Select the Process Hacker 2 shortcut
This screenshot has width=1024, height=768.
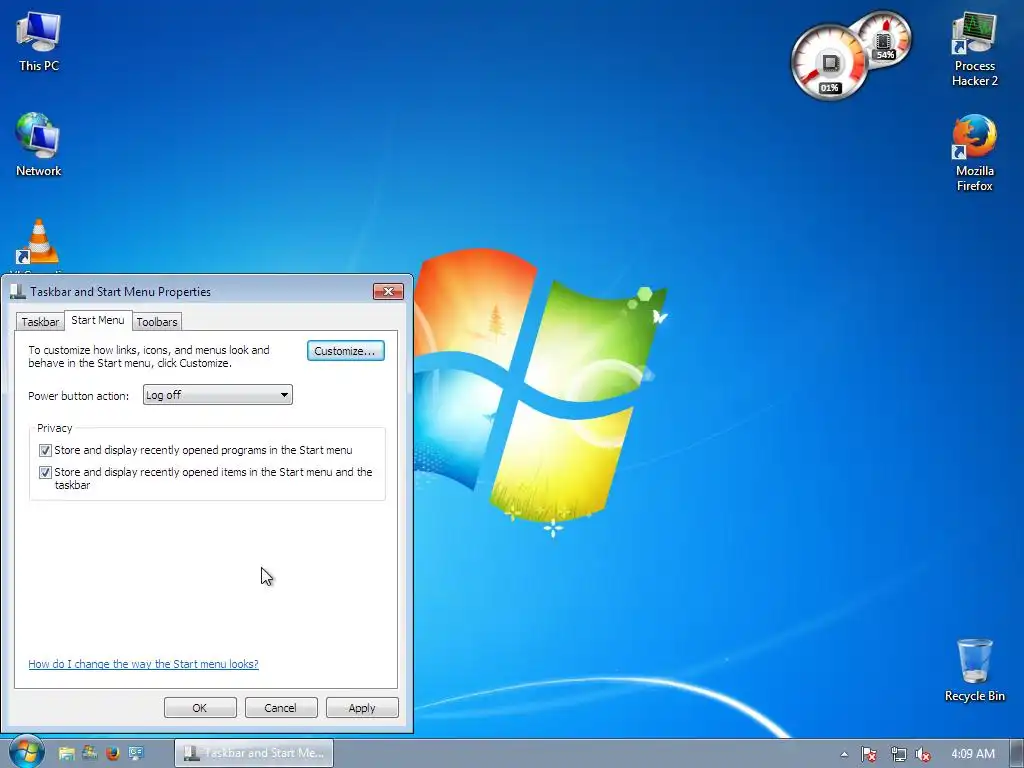tap(974, 48)
